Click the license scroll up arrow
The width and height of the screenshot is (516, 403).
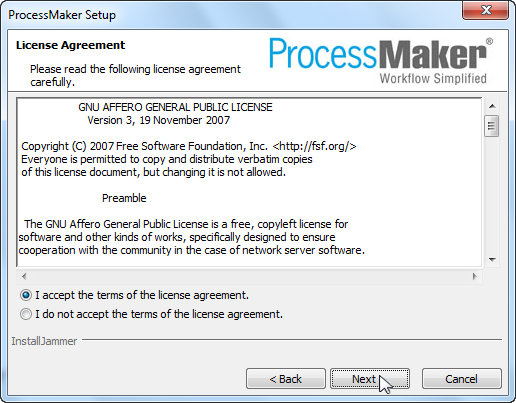pos(492,106)
